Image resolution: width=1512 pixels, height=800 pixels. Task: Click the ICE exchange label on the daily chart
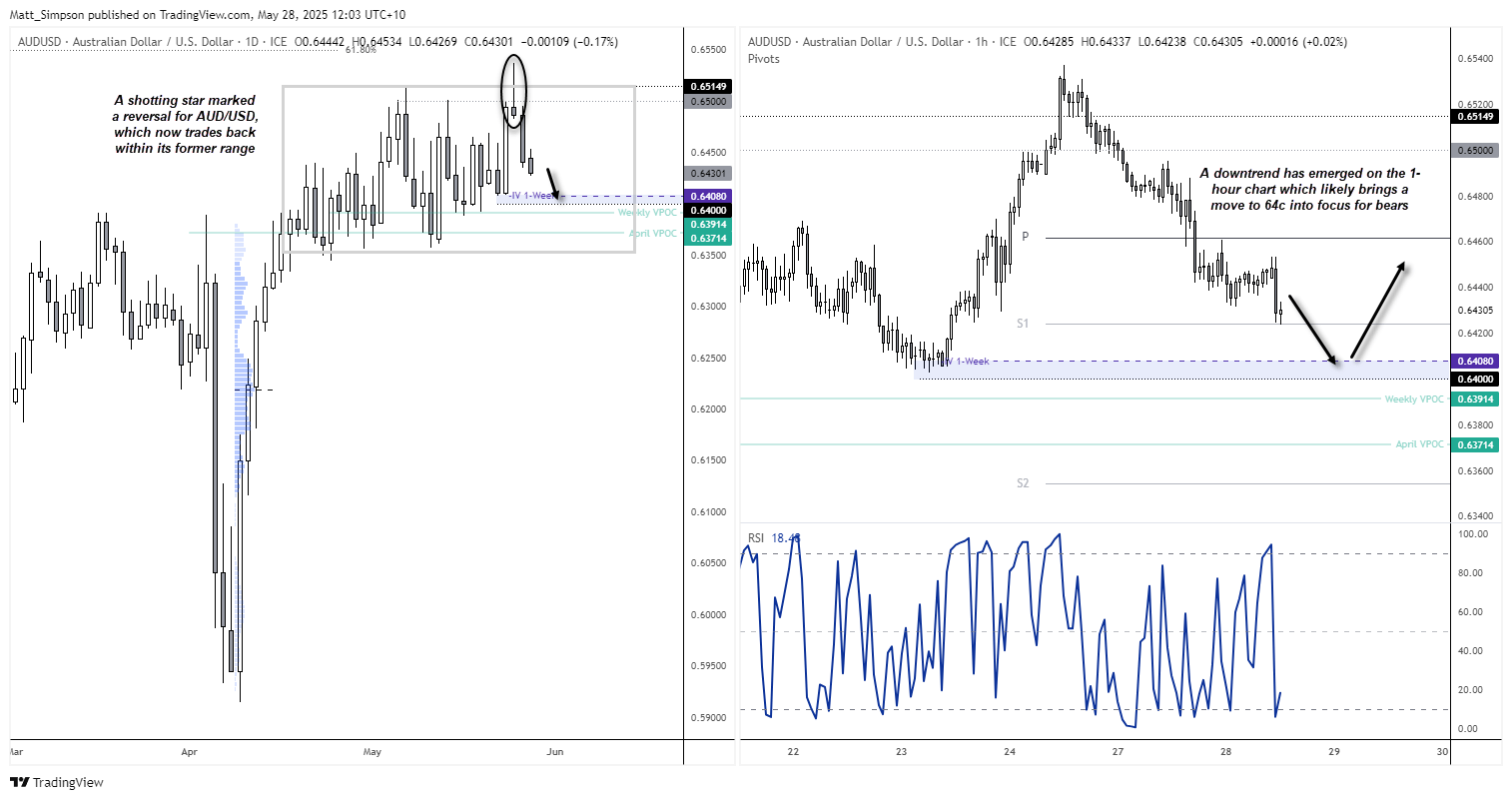point(279,42)
